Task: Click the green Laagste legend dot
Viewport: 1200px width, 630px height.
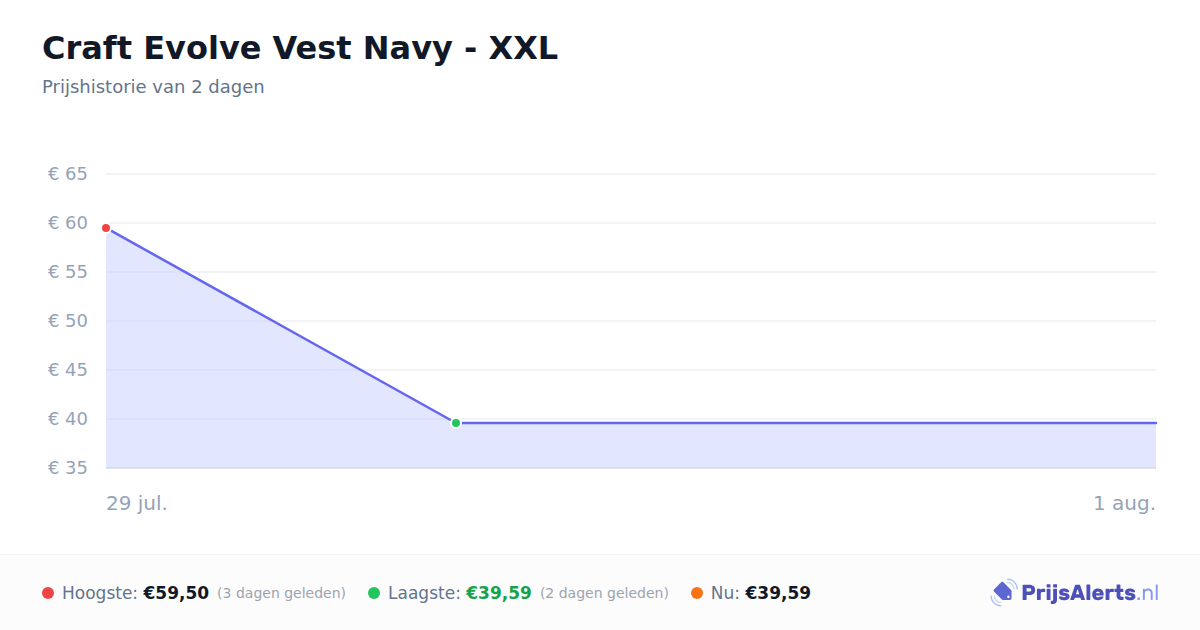Action: click(374, 593)
